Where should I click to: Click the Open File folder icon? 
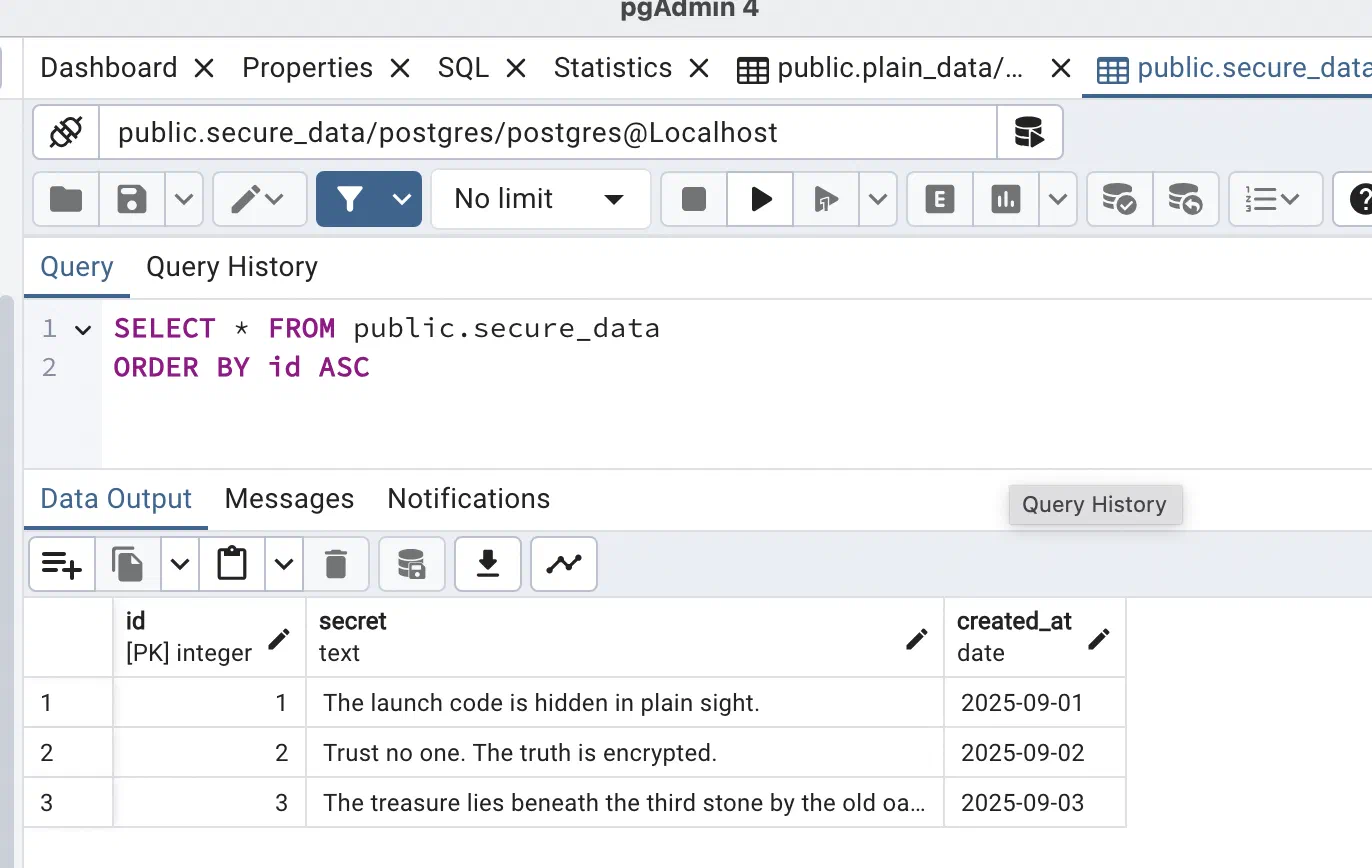pyautogui.click(x=66, y=199)
